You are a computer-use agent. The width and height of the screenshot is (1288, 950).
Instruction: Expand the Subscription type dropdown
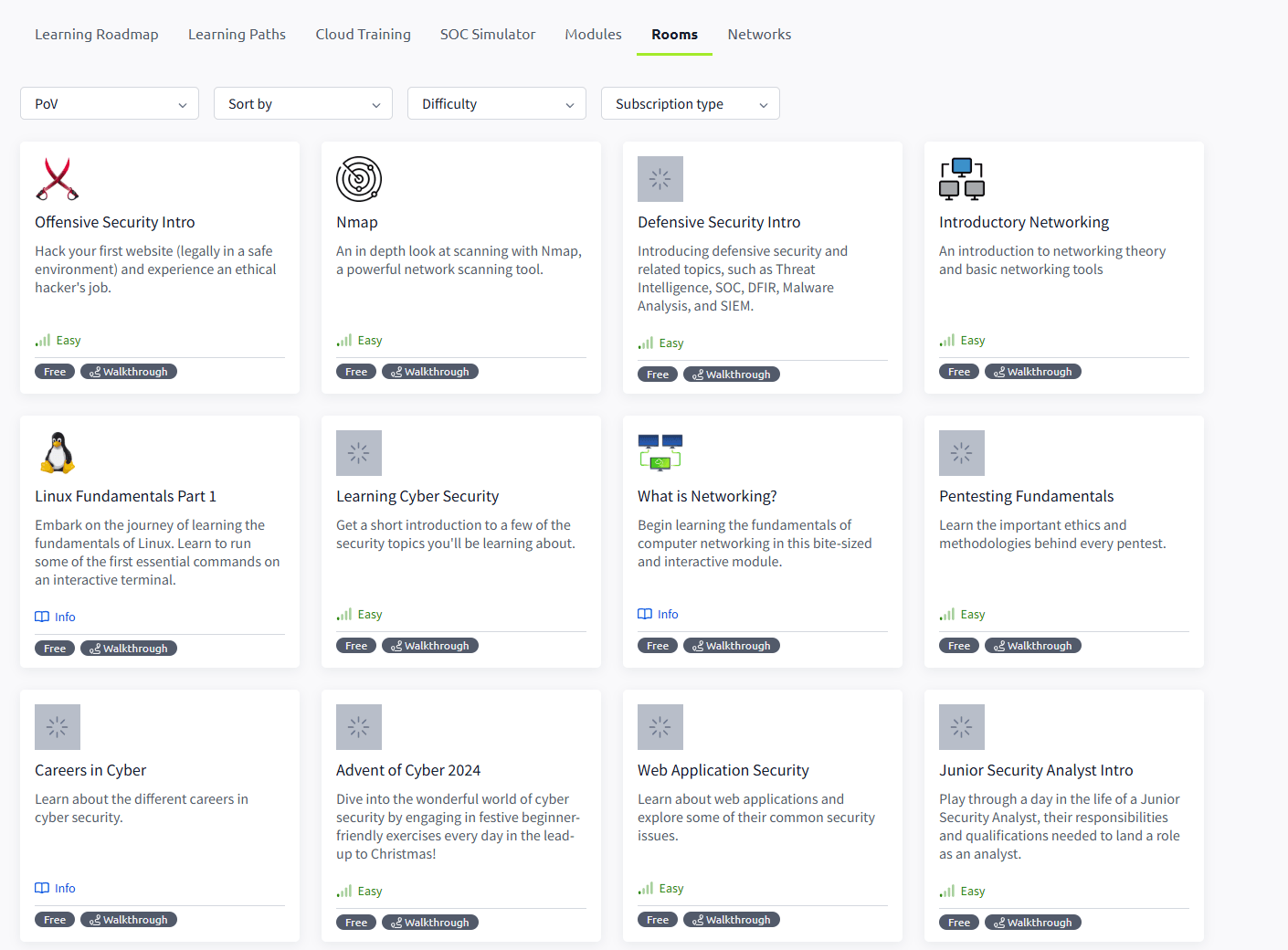(691, 104)
